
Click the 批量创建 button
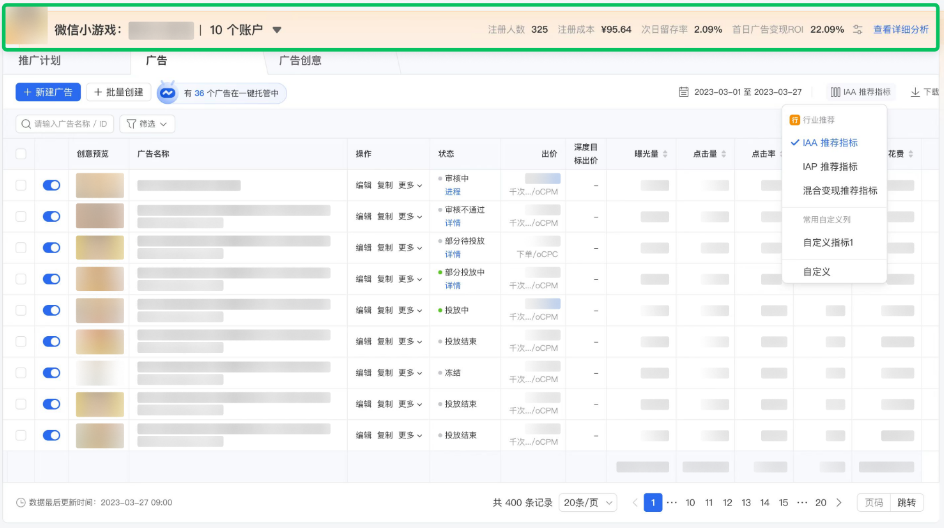coord(119,92)
